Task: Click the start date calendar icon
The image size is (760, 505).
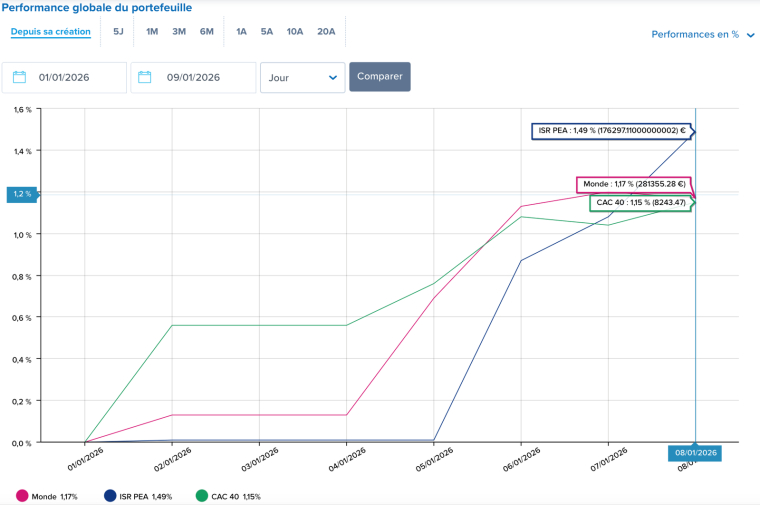Action: 19,77
